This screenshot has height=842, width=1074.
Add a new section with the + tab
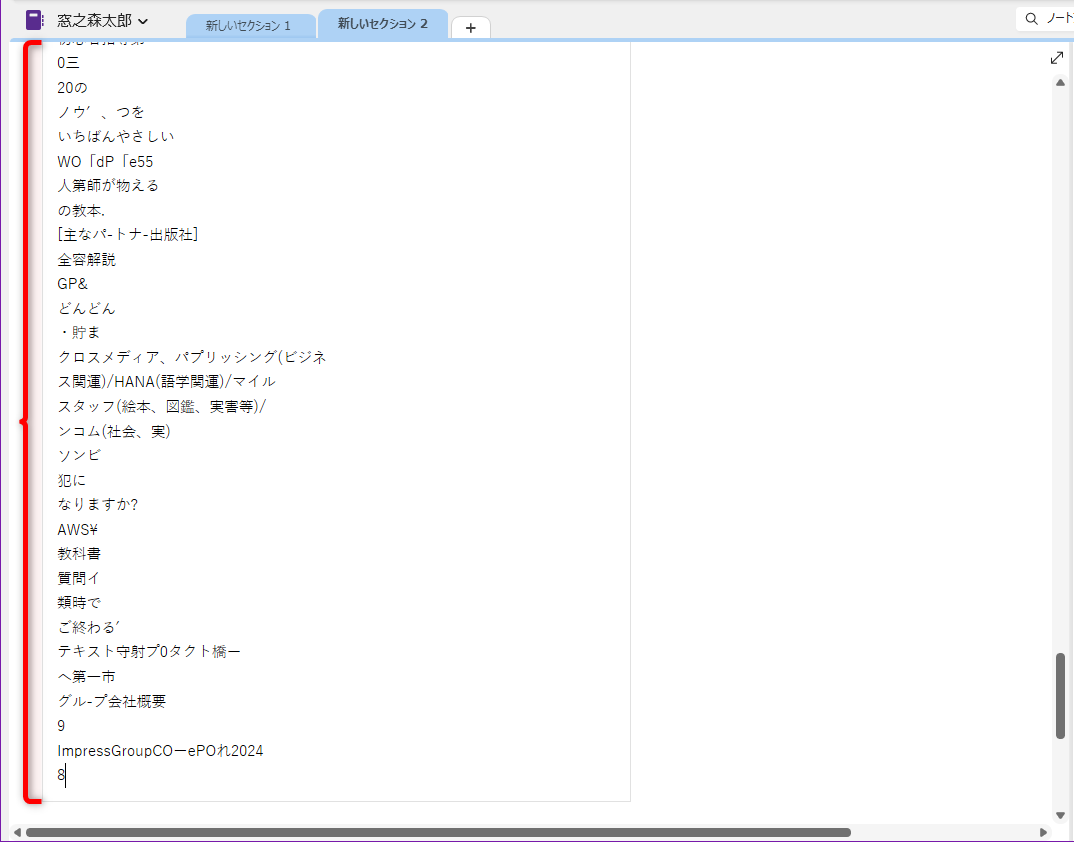coord(470,27)
